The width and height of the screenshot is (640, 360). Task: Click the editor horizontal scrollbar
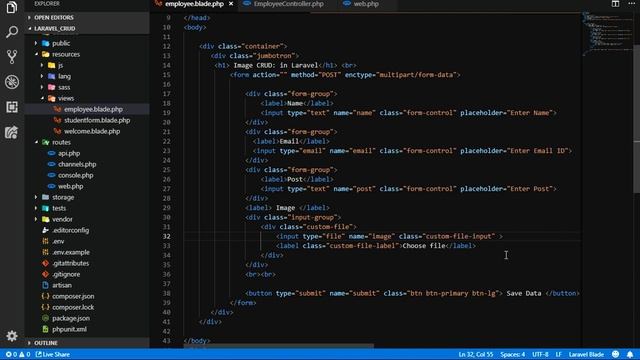tap(278, 346)
